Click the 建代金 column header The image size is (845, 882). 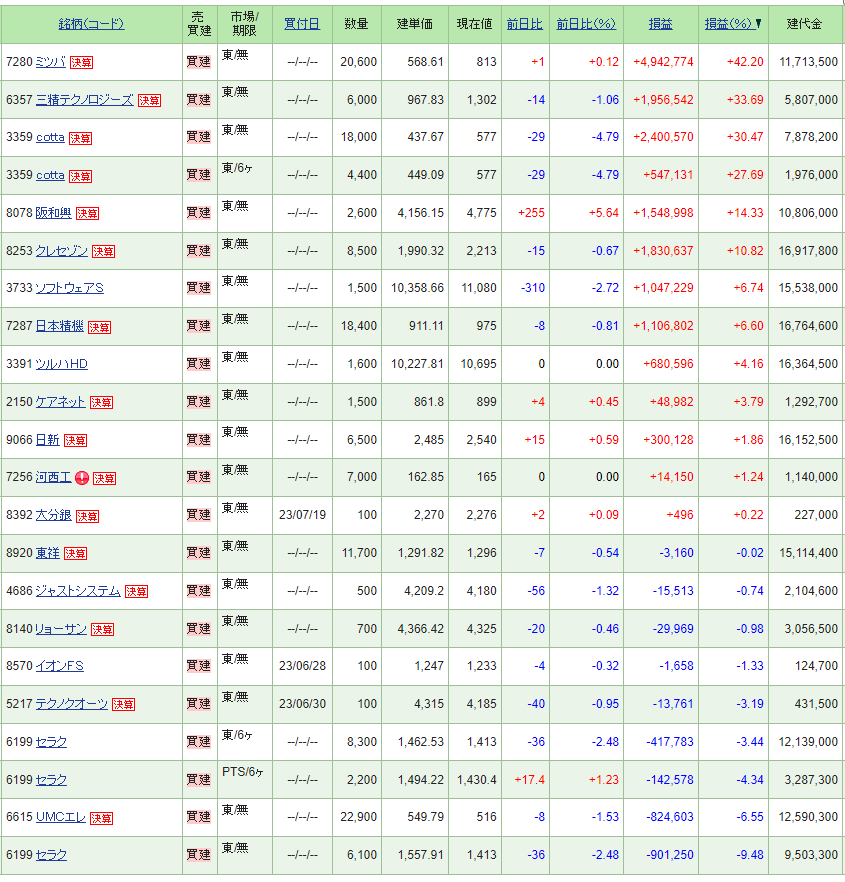[804, 24]
